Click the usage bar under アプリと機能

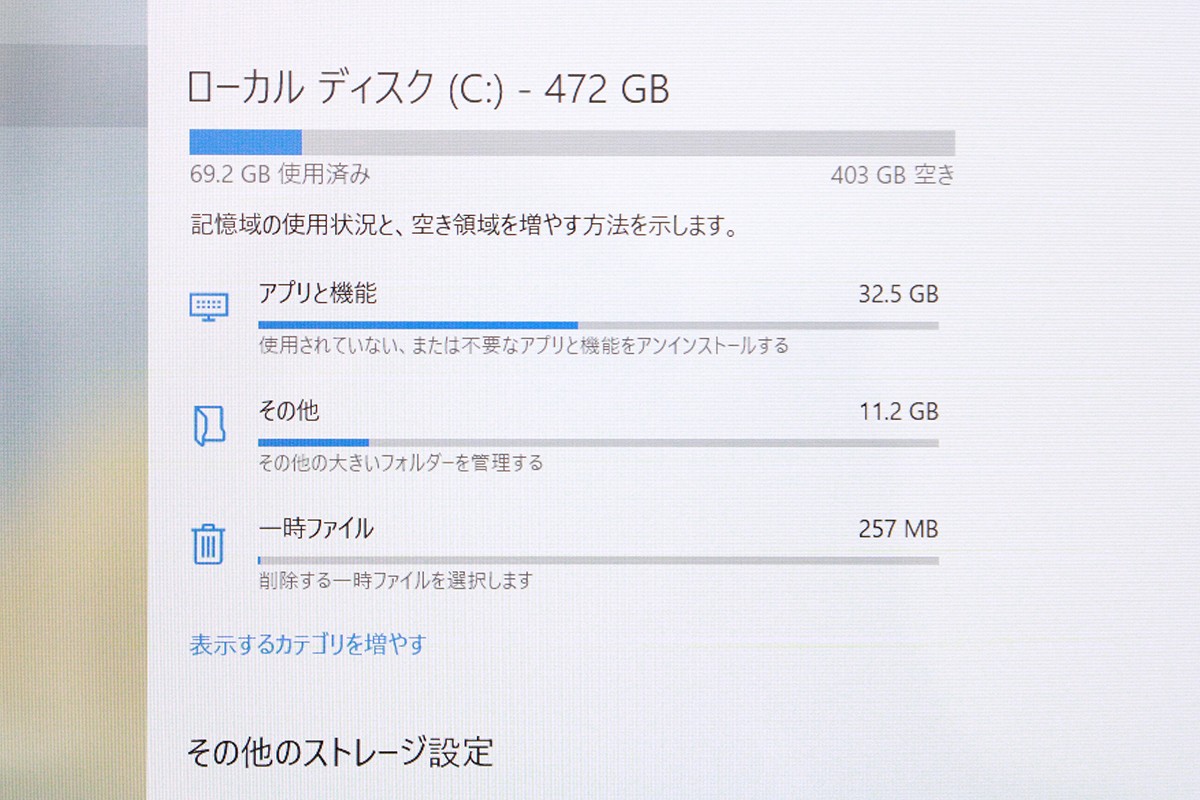(x=598, y=324)
